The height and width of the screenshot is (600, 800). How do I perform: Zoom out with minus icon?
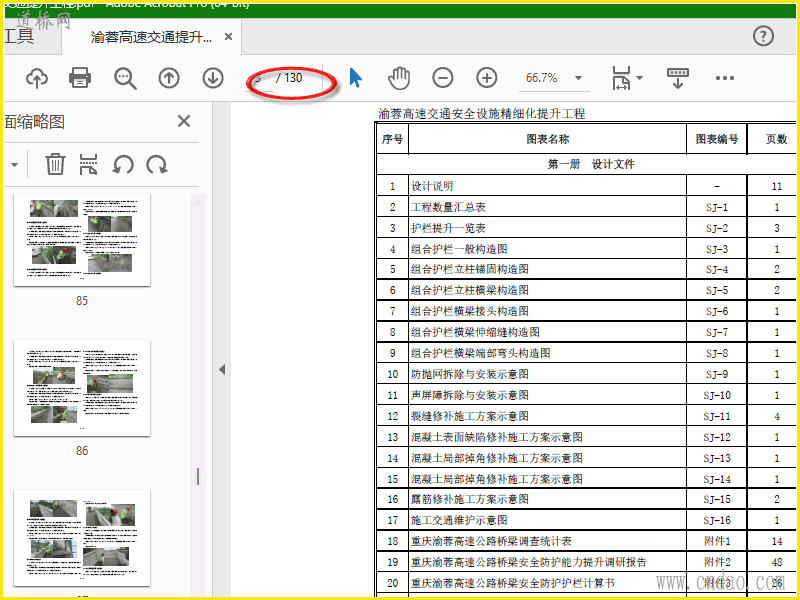pyautogui.click(x=442, y=78)
